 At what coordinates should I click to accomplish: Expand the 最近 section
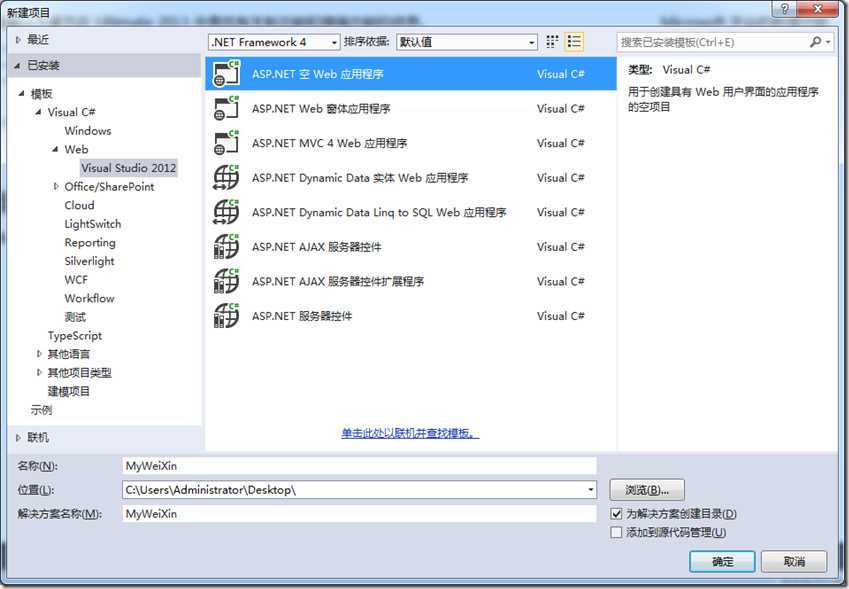click(x=18, y=40)
